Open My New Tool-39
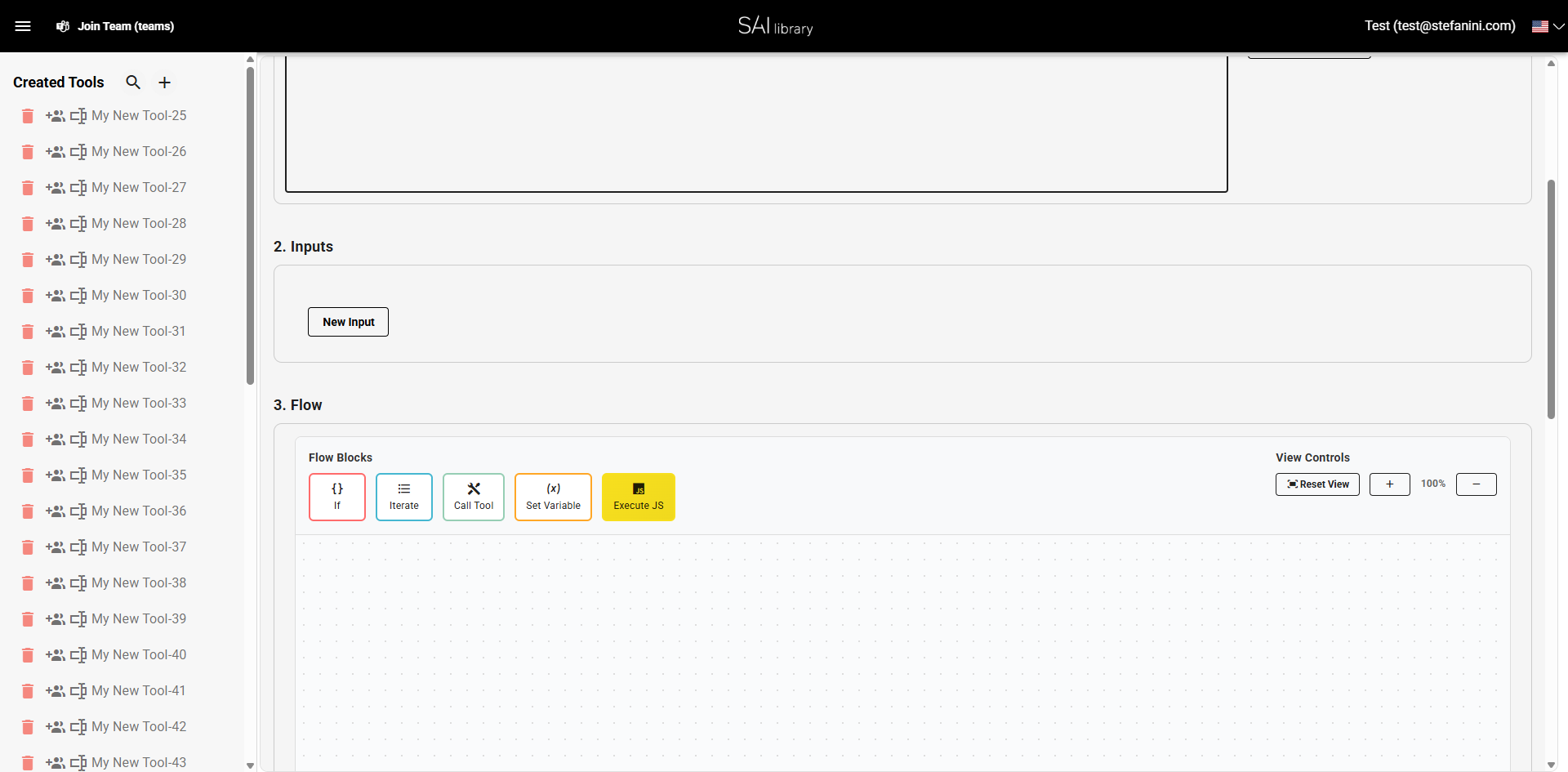Image resolution: width=1568 pixels, height=772 pixels. 139,619
